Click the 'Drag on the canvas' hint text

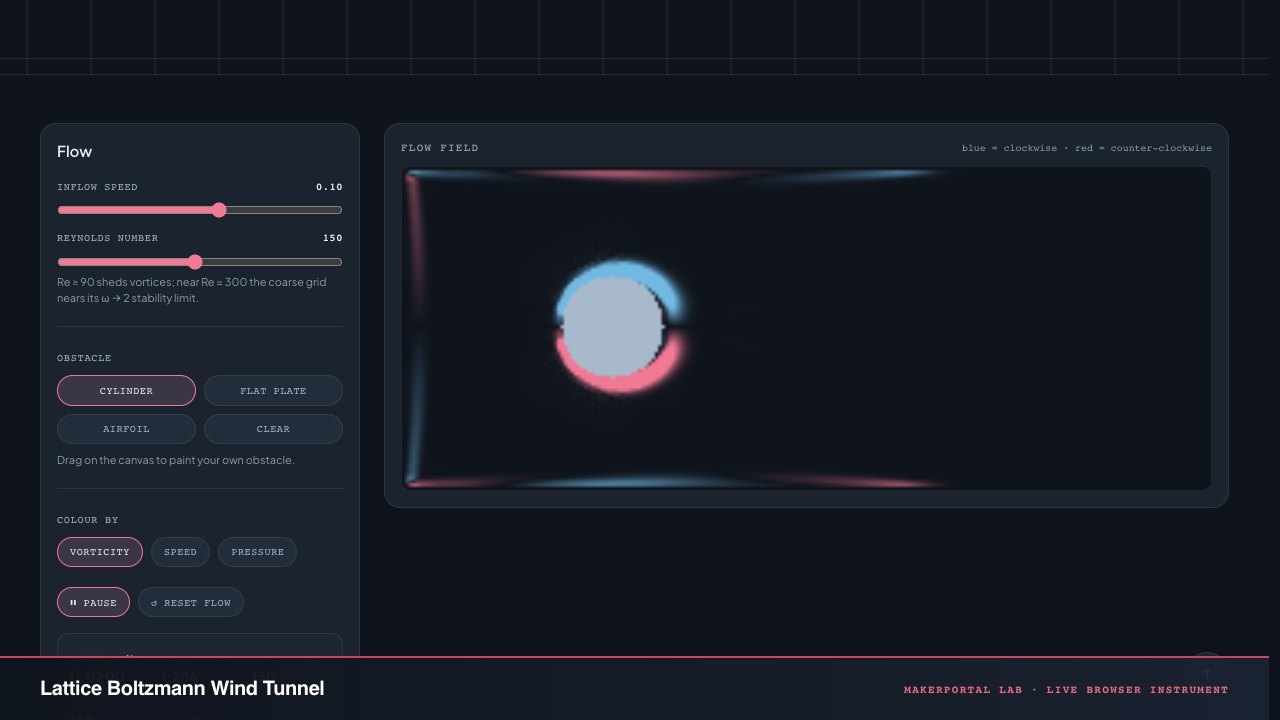point(176,460)
